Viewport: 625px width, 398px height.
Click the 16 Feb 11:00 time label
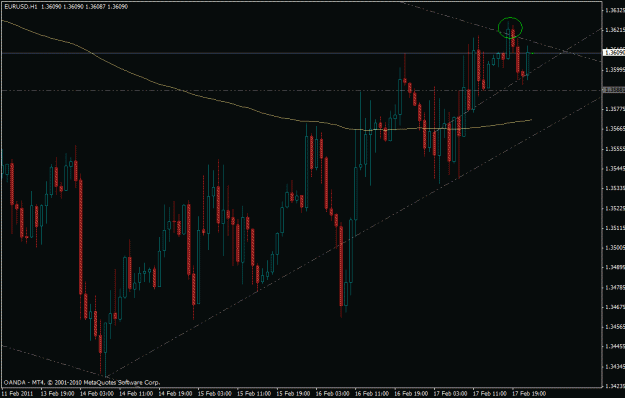coord(372,393)
